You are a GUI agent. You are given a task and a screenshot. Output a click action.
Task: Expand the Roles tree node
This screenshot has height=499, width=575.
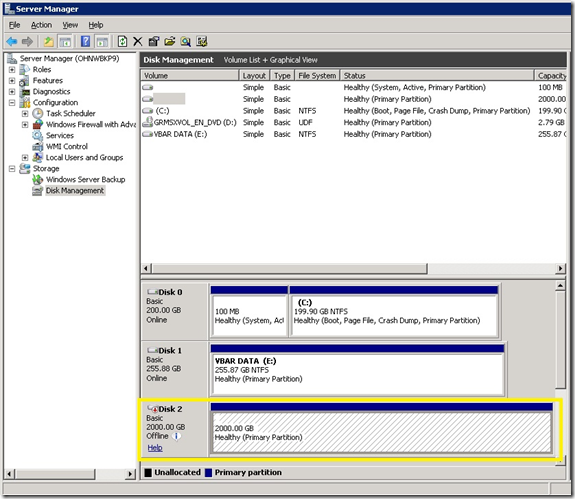12,70
